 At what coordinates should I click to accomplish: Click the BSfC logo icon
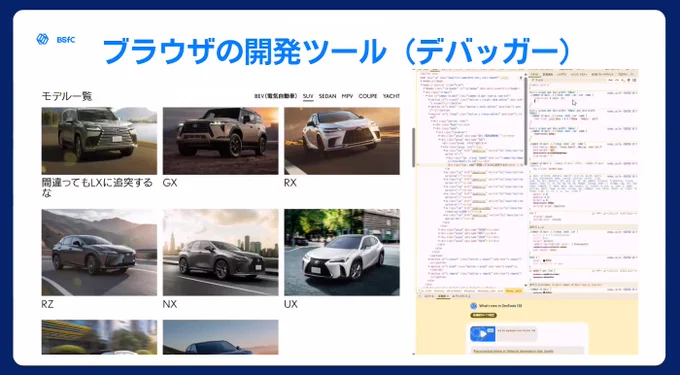42,39
